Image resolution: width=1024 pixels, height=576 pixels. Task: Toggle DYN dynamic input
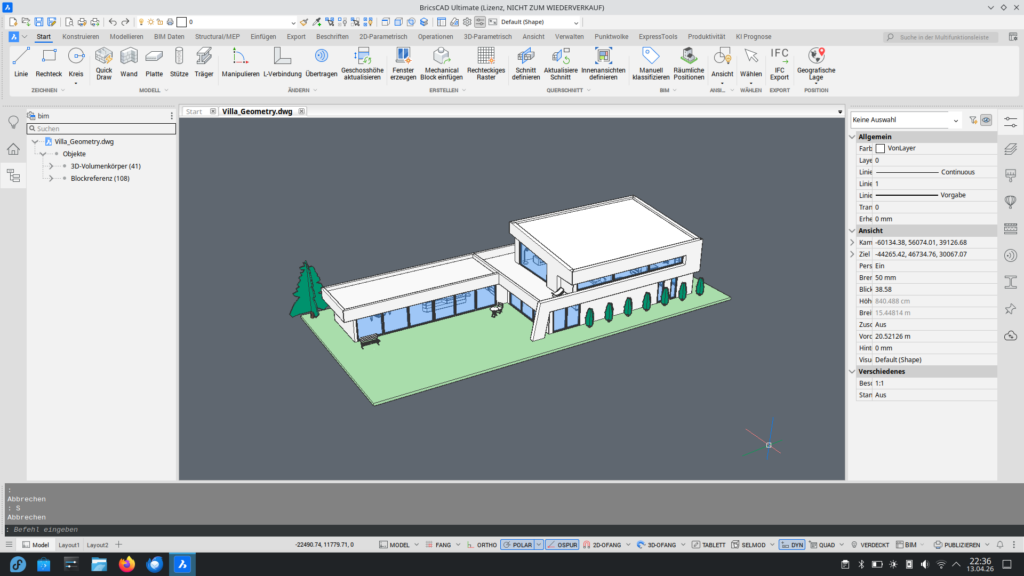point(793,545)
